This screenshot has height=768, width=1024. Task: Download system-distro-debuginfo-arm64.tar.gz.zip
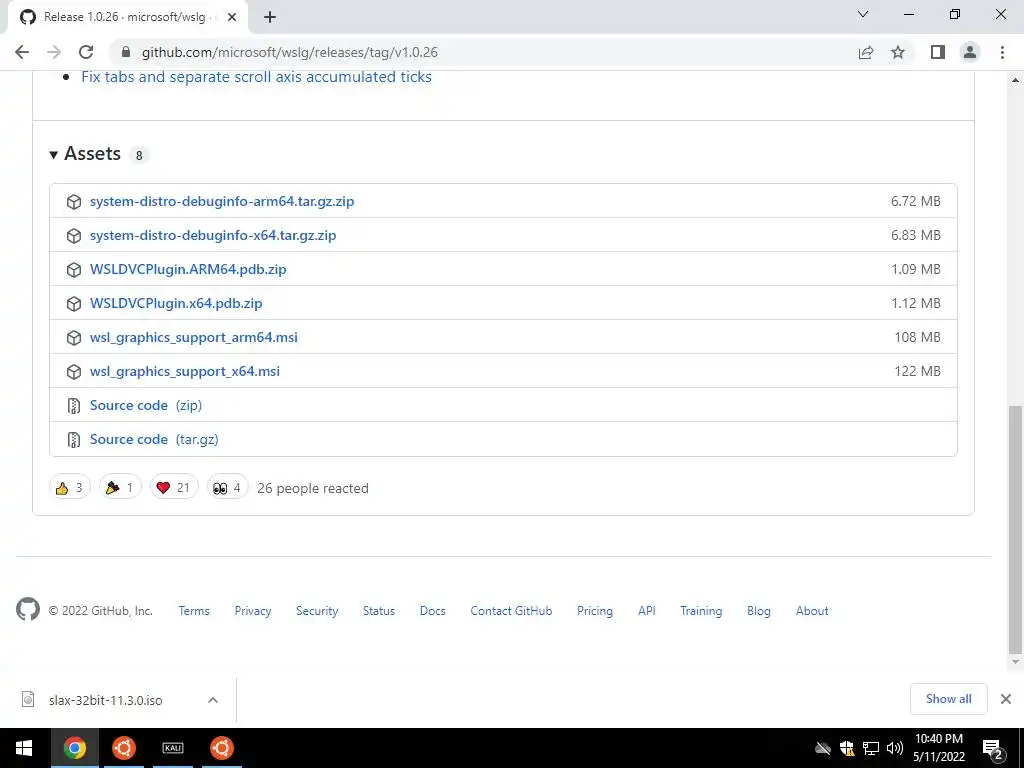[222, 201]
